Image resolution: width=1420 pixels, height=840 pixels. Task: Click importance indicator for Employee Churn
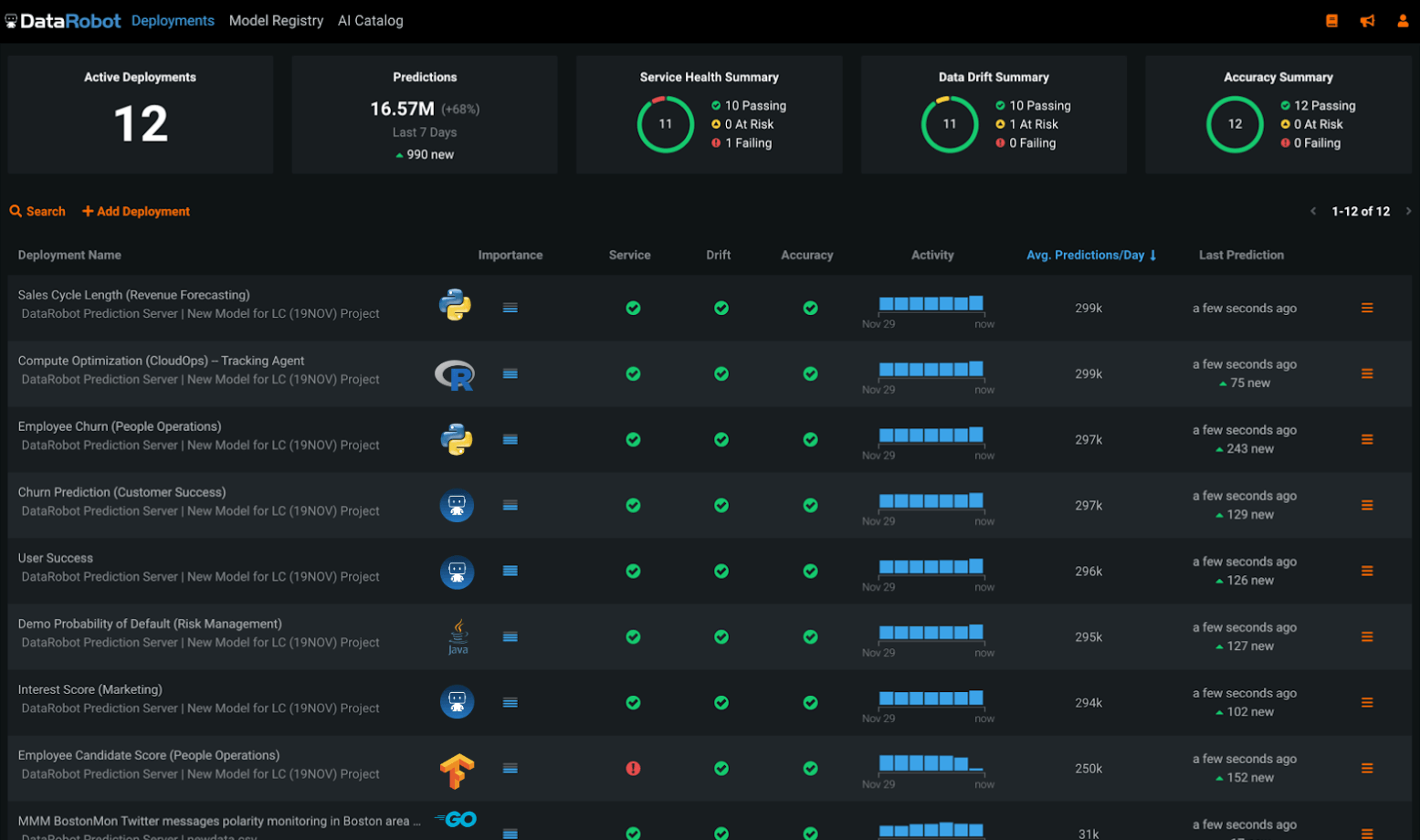pos(510,439)
